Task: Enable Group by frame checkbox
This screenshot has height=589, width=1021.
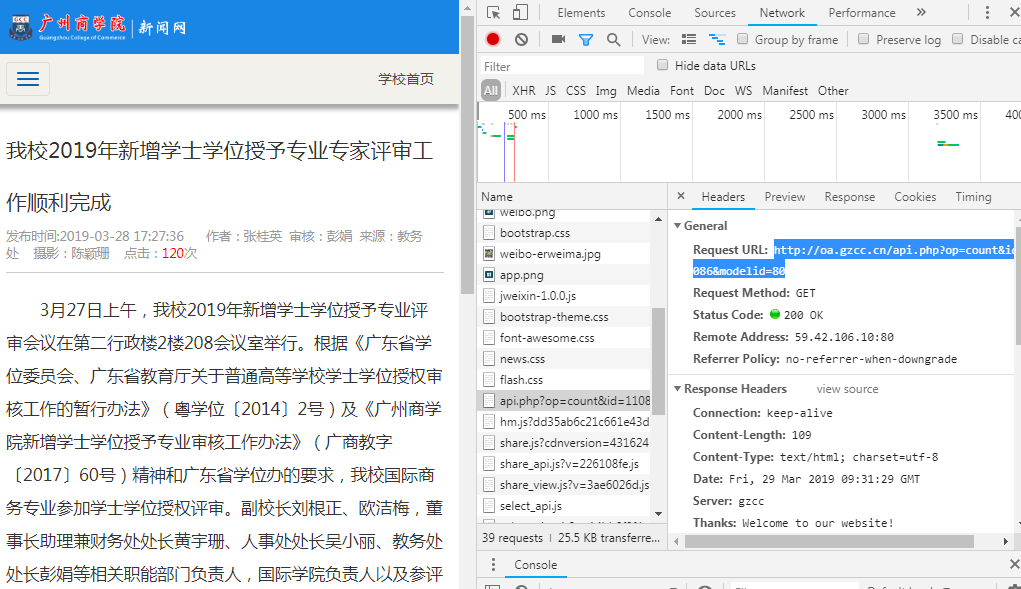Action: click(x=742, y=39)
